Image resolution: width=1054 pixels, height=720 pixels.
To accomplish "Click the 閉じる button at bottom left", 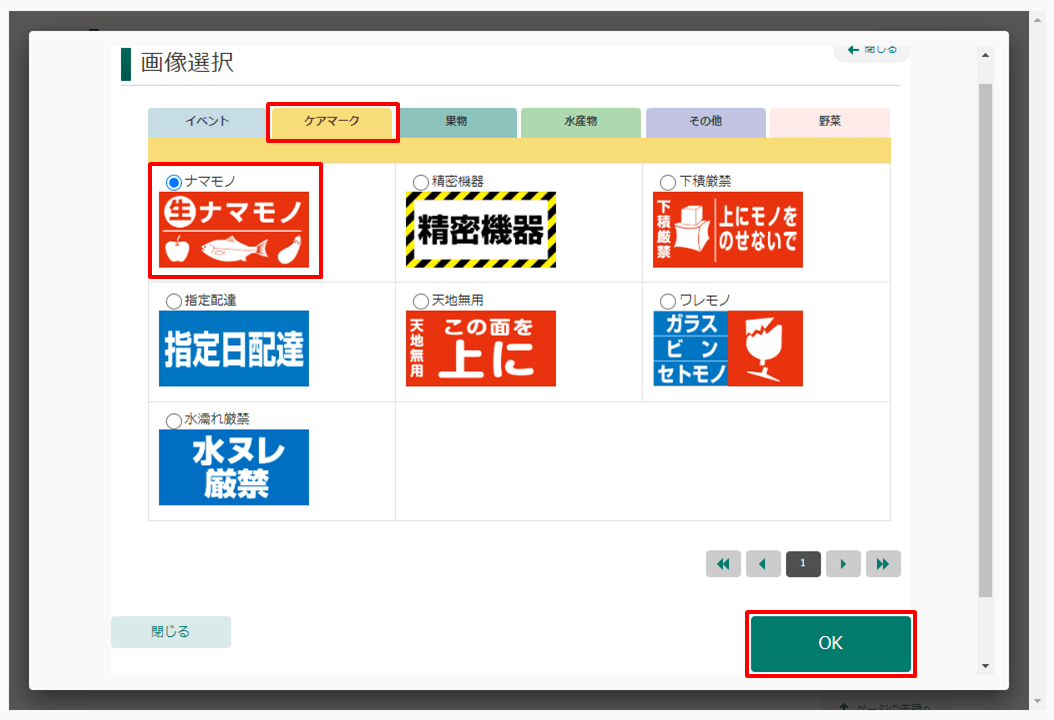I will [170, 631].
